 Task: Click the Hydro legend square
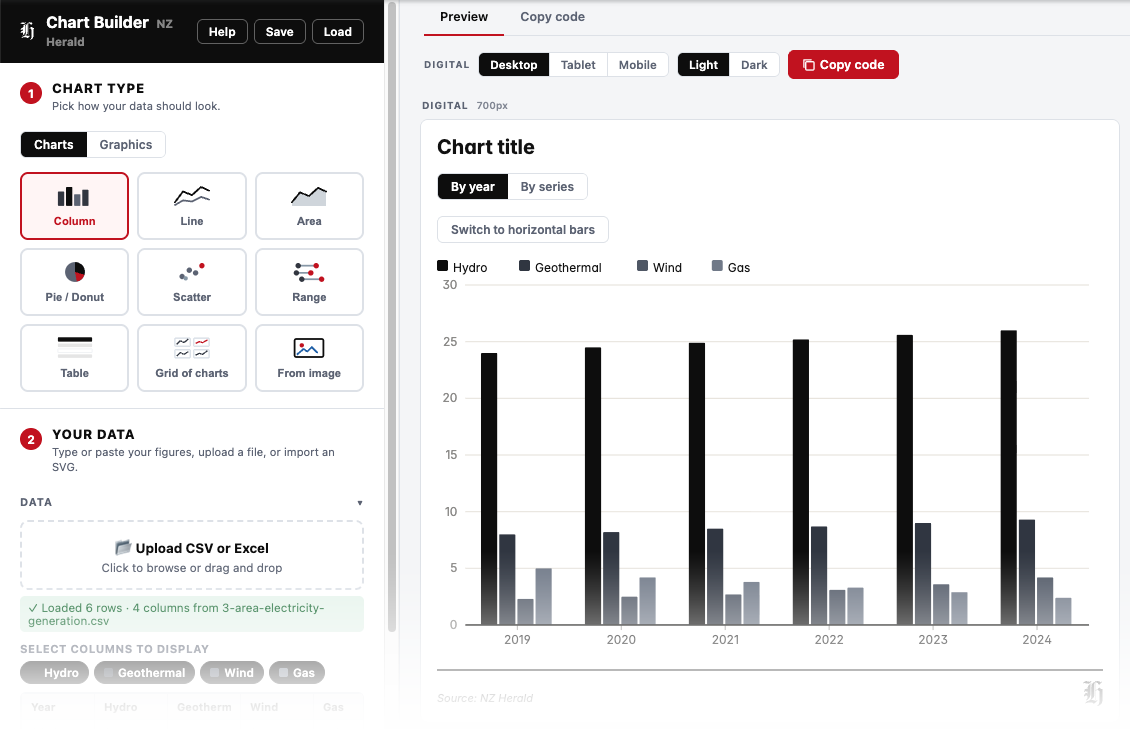coord(442,266)
